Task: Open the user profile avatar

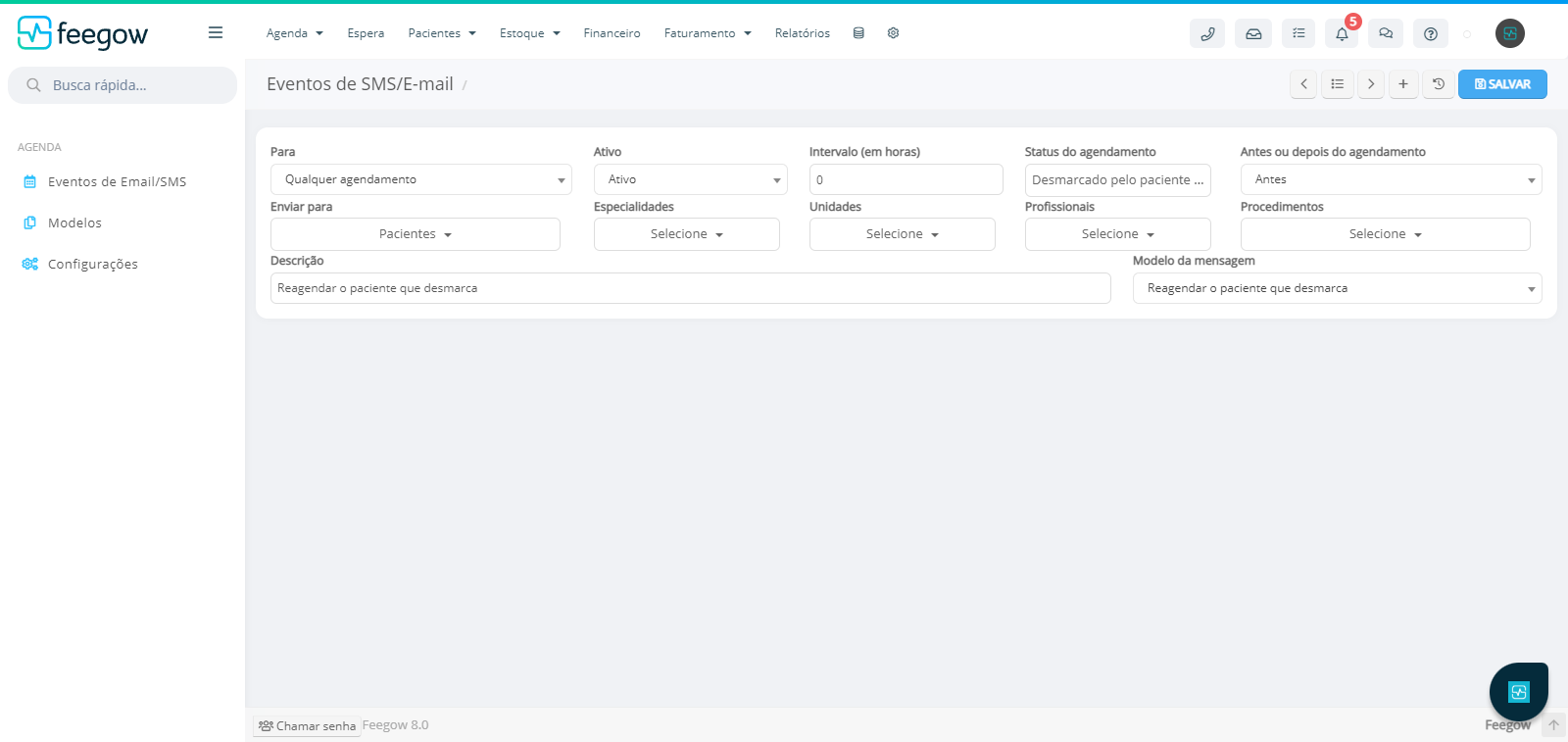Action: [x=1510, y=33]
